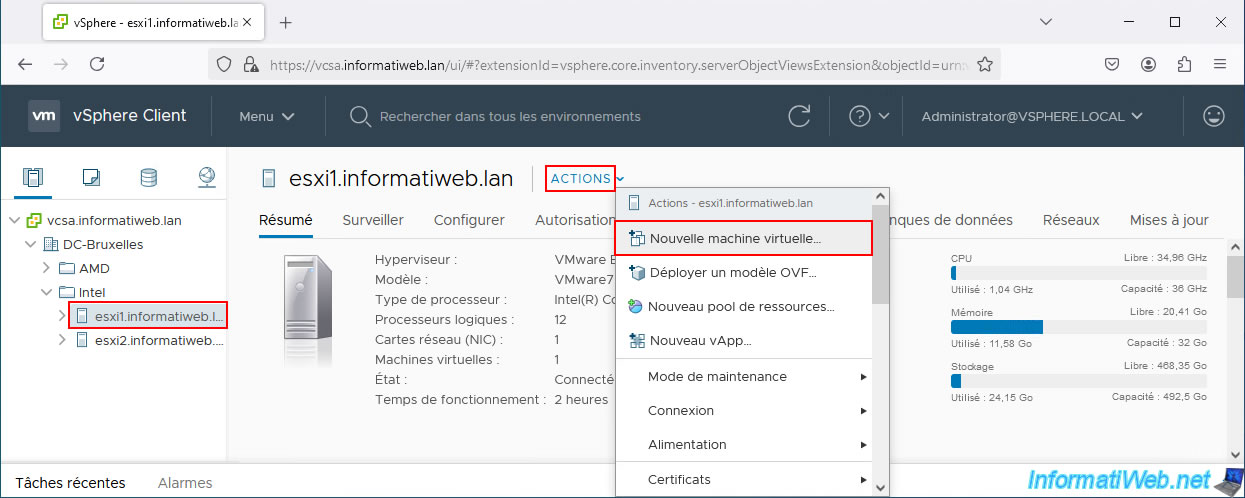
Task: Open the Mode de maintenance submenu
Action: 742,377
